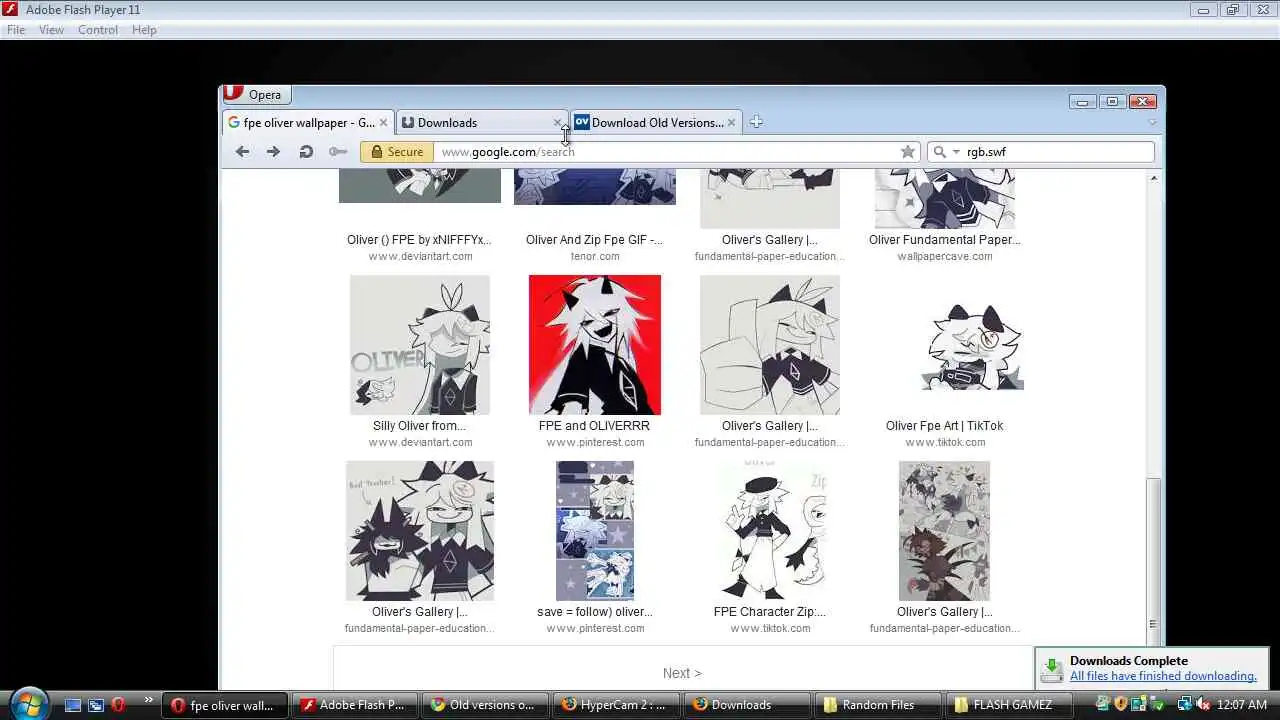This screenshot has height=720, width=1280.
Task: Open Oliver Fpe Art TikTok thumbnail
Action: [972, 345]
